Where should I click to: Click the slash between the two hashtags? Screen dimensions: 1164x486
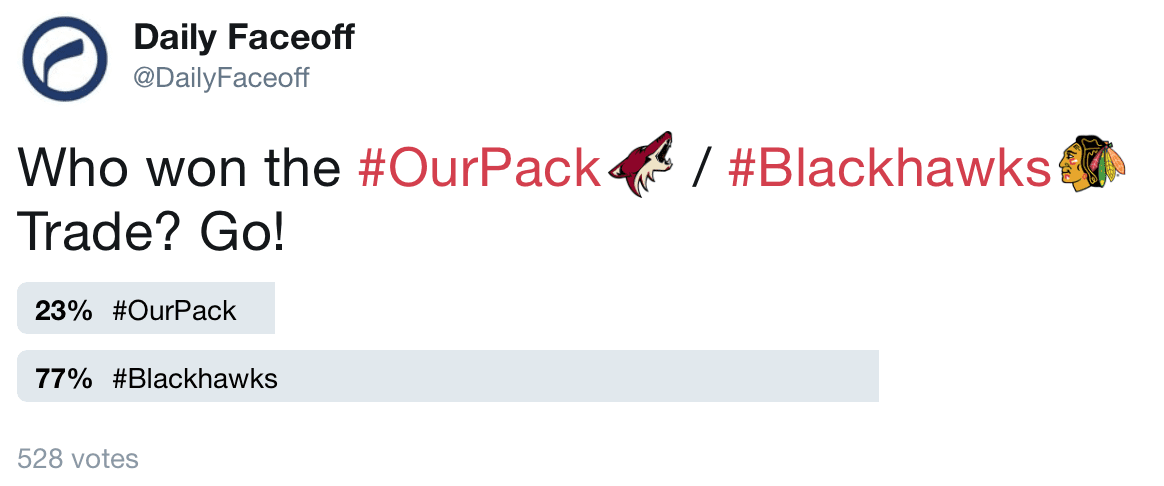coord(701,169)
